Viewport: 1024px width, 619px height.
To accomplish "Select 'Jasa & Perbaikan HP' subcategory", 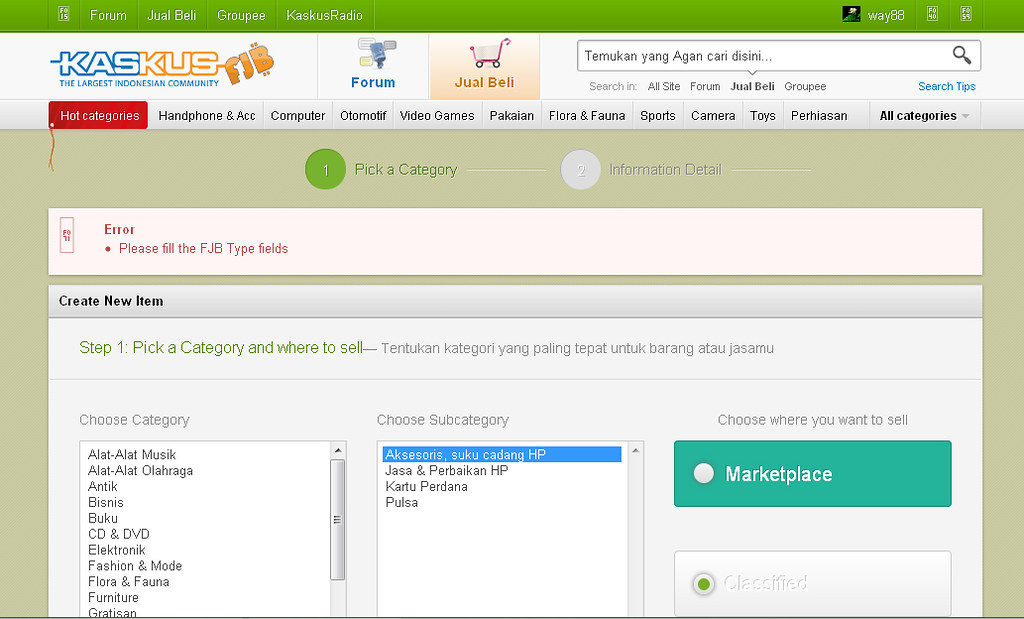I will [x=447, y=470].
